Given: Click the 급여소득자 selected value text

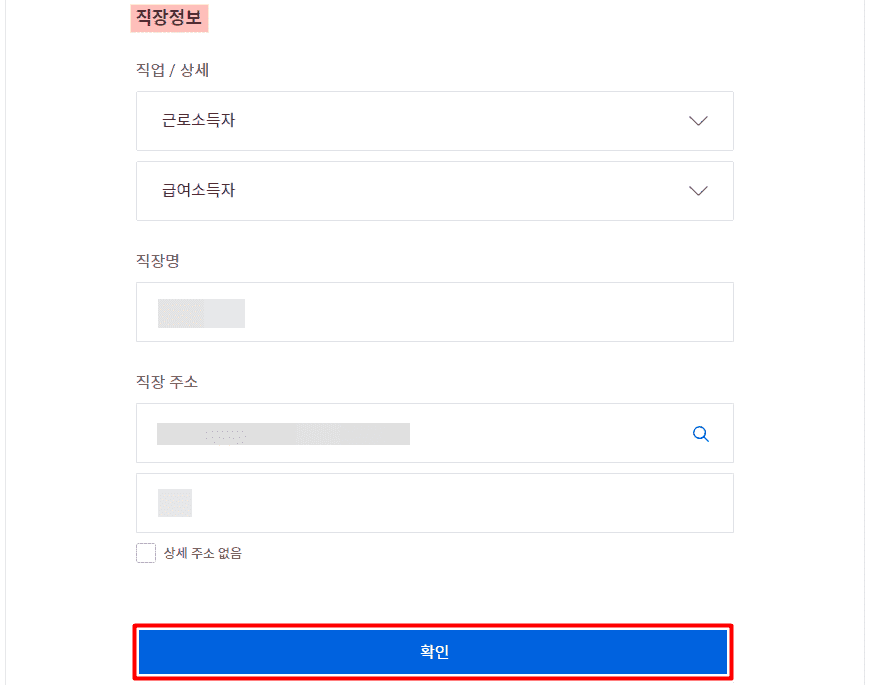Looking at the screenshot, I should point(198,191).
